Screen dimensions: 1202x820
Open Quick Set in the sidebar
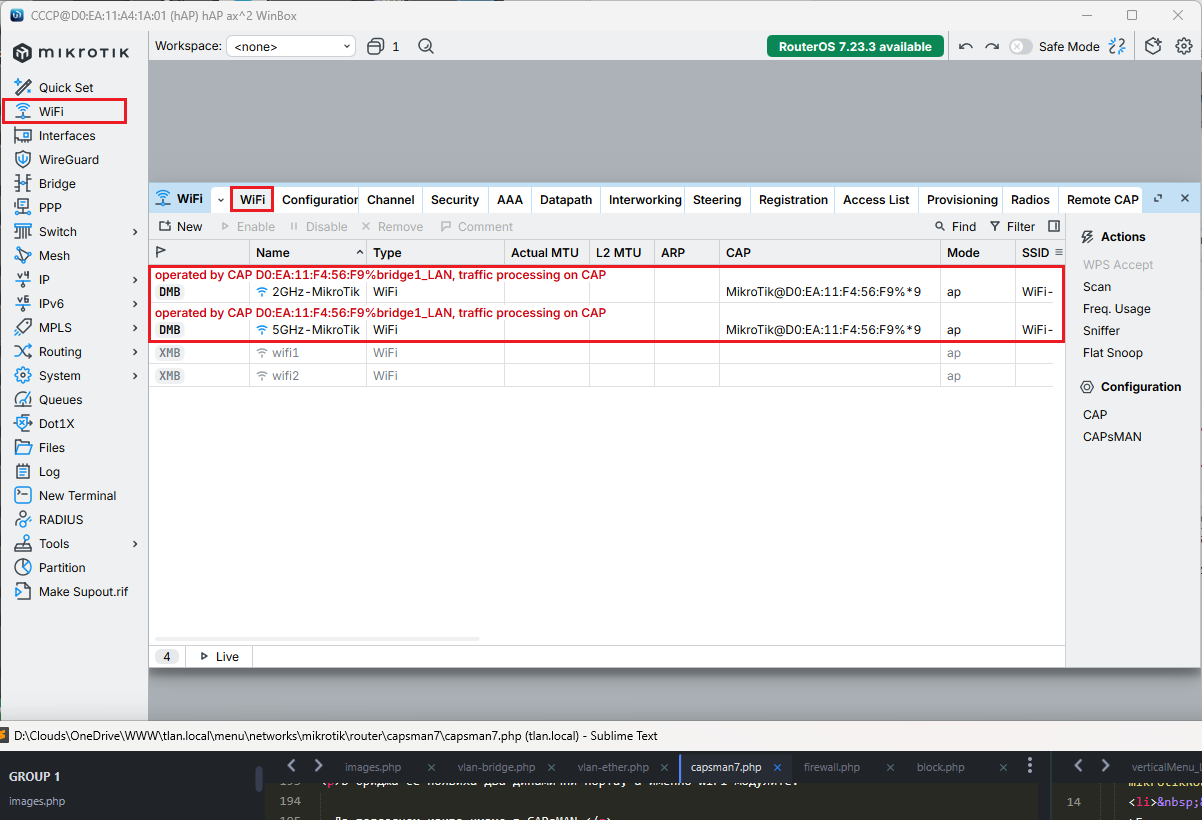click(x=66, y=87)
